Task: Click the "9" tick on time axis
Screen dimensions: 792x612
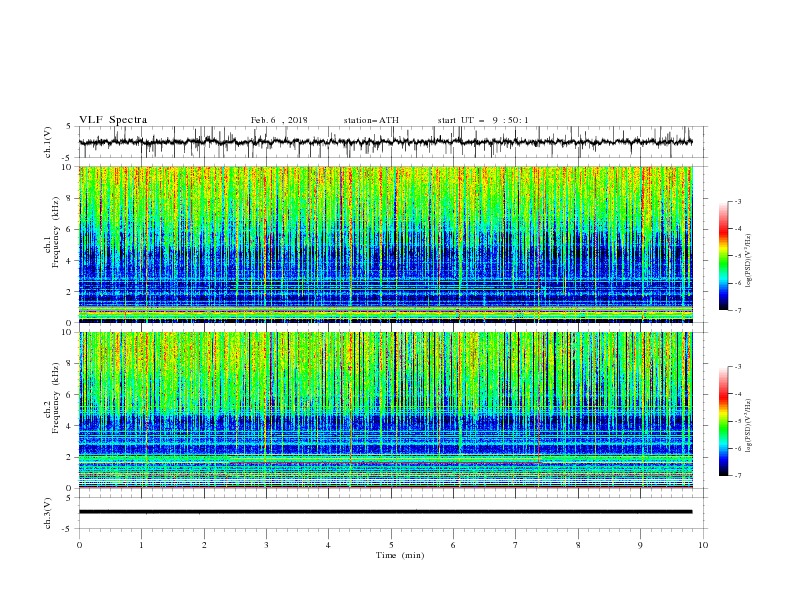Action: click(x=640, y=545)
